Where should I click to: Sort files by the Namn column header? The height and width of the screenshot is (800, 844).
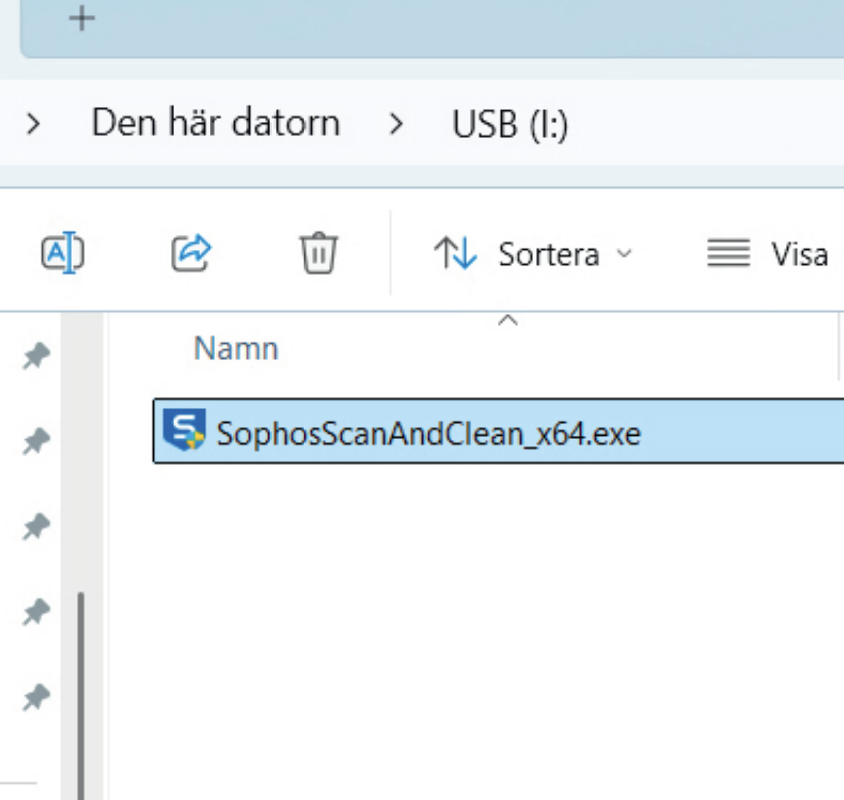tap(236, 348)
